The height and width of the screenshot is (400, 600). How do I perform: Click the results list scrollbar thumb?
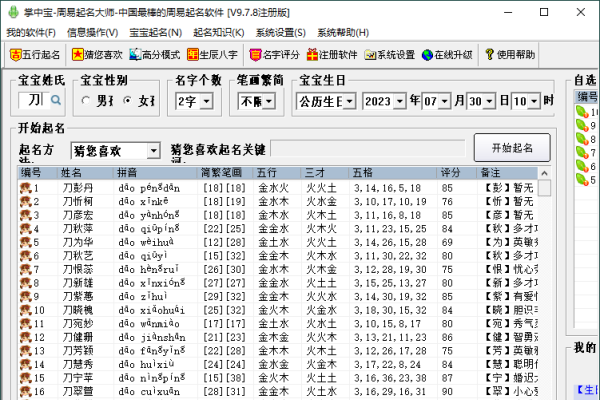544,188
